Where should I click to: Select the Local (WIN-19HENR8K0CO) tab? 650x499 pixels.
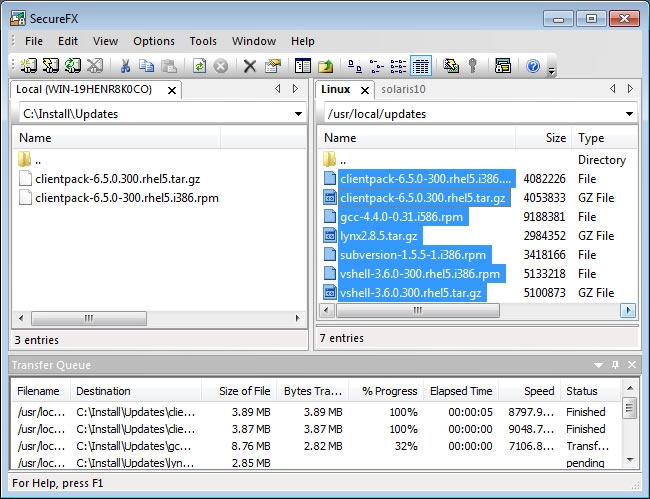tap(84, 90)
